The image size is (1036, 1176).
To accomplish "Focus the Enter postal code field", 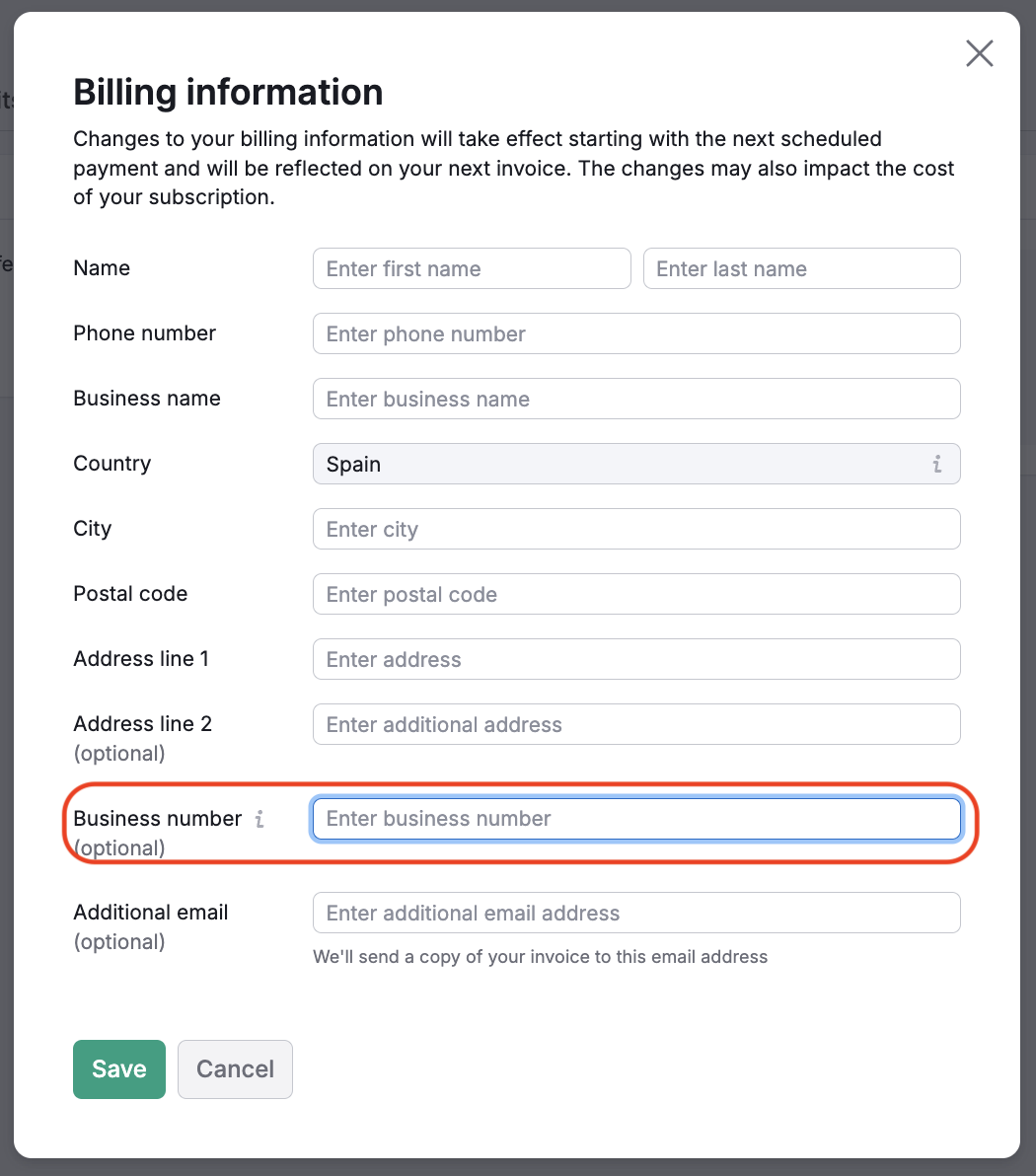I will (636, 594).
